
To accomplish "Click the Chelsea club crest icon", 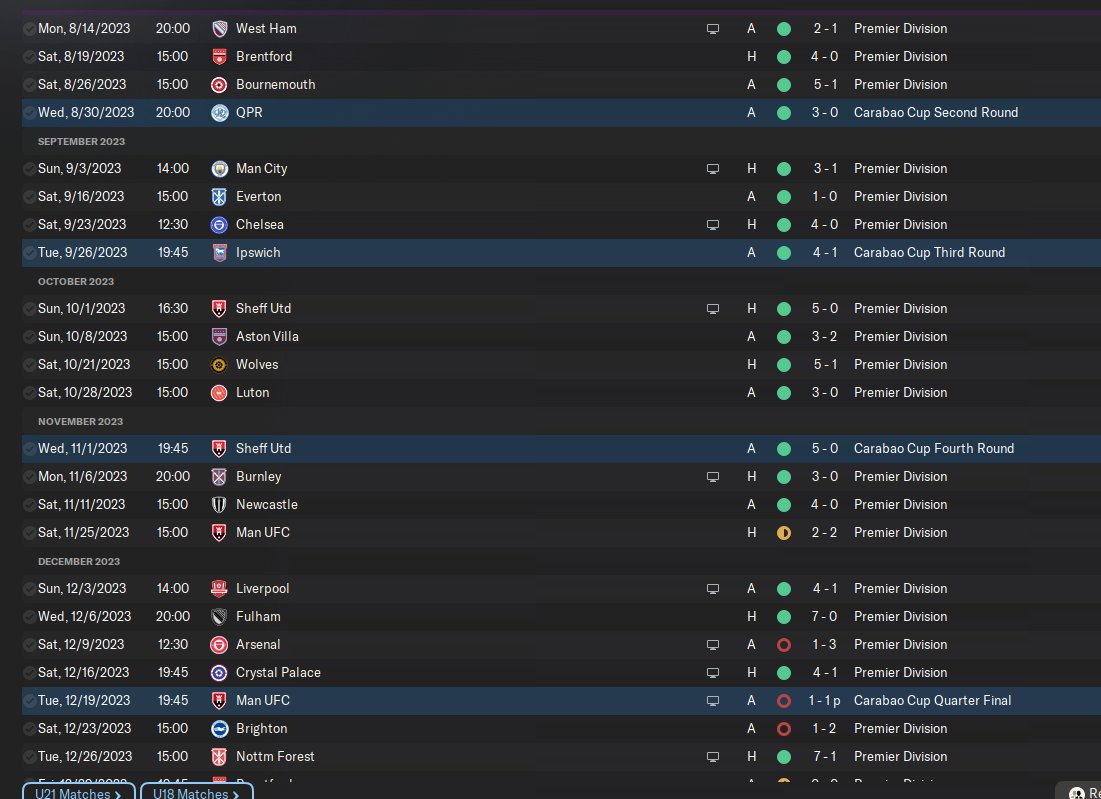I will point(219,225).
